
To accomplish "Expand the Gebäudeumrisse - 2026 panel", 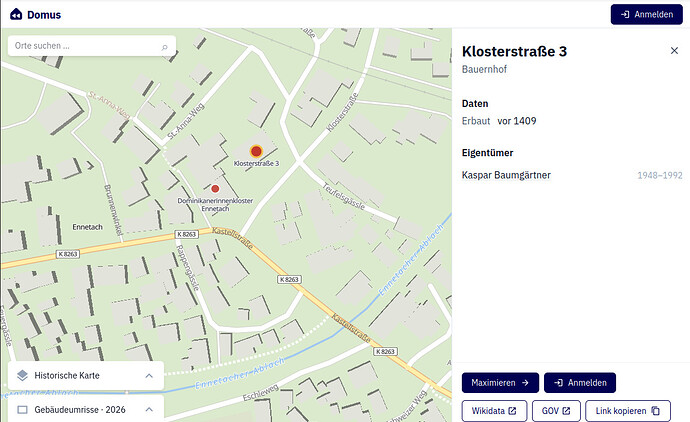I will [x=149, y=410].
